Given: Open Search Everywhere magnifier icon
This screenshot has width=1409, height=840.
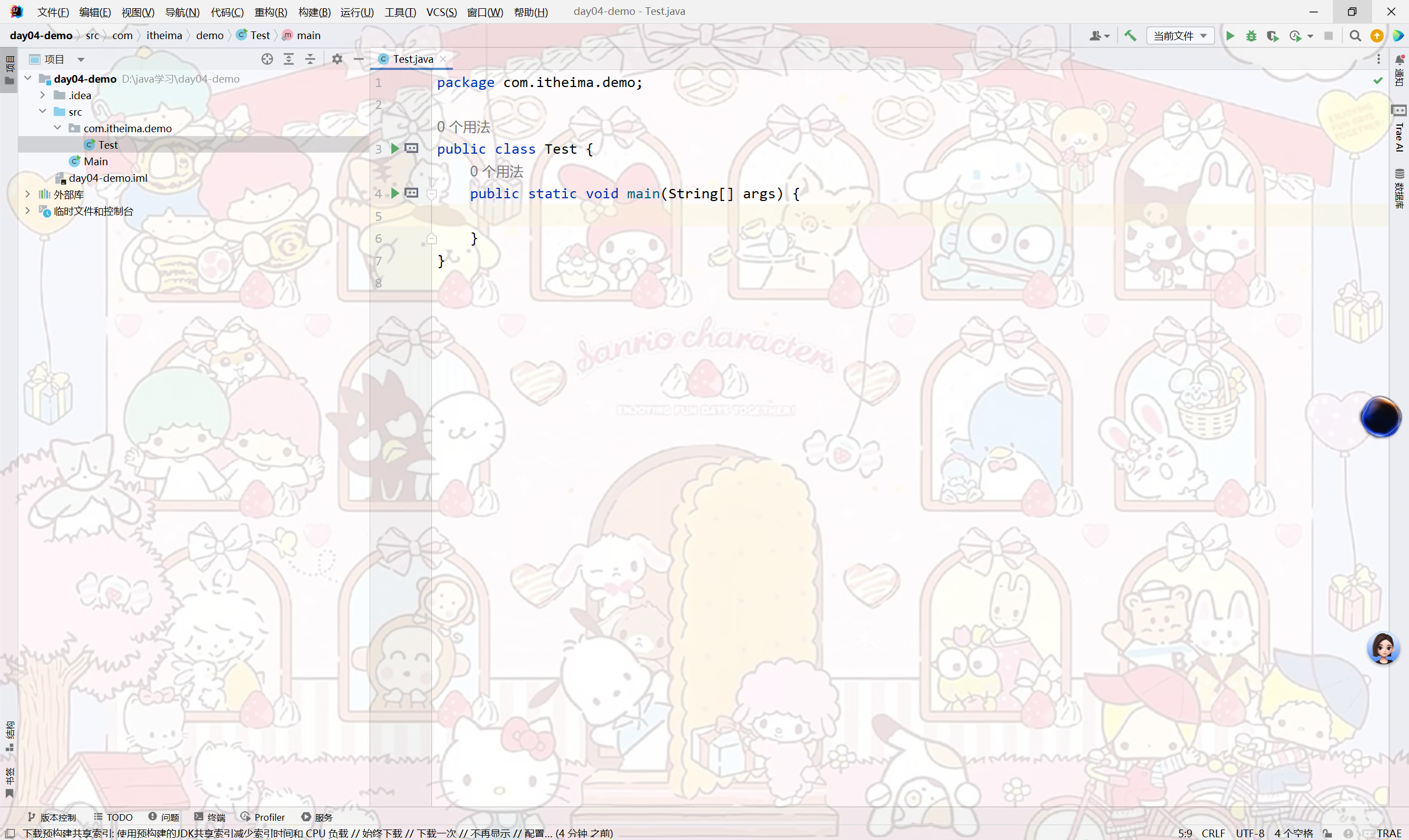Looking at the screenshot, I should point(1354,36).
